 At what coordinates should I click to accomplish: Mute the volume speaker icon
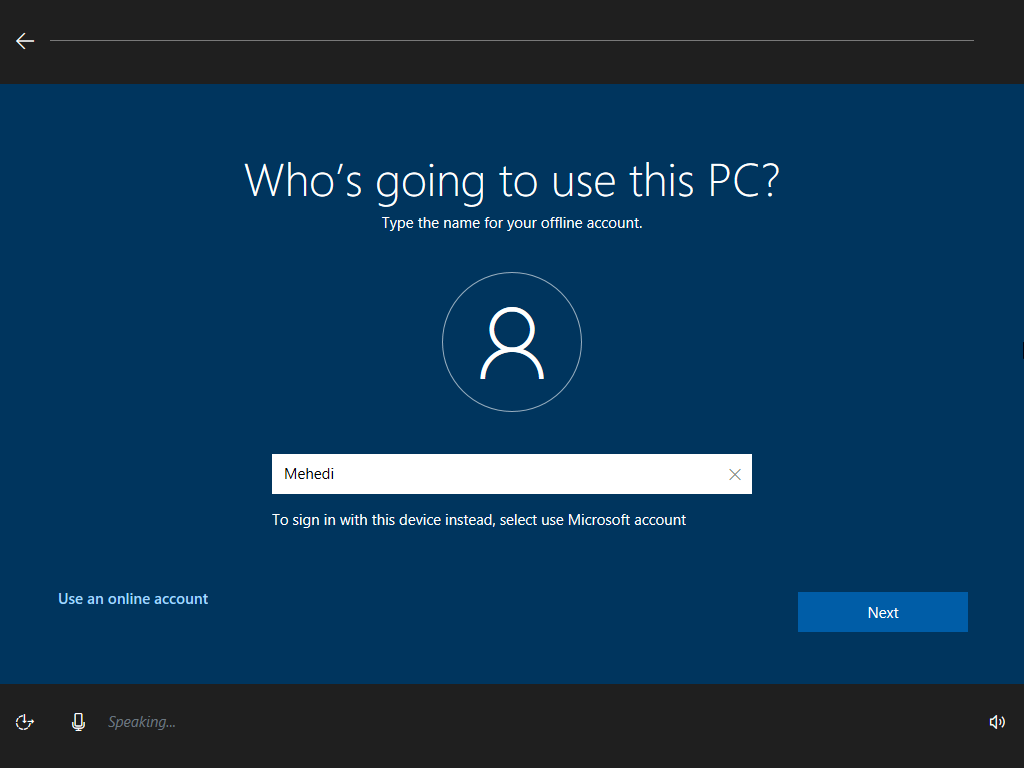pyautogui.click(x=997, y=722)
